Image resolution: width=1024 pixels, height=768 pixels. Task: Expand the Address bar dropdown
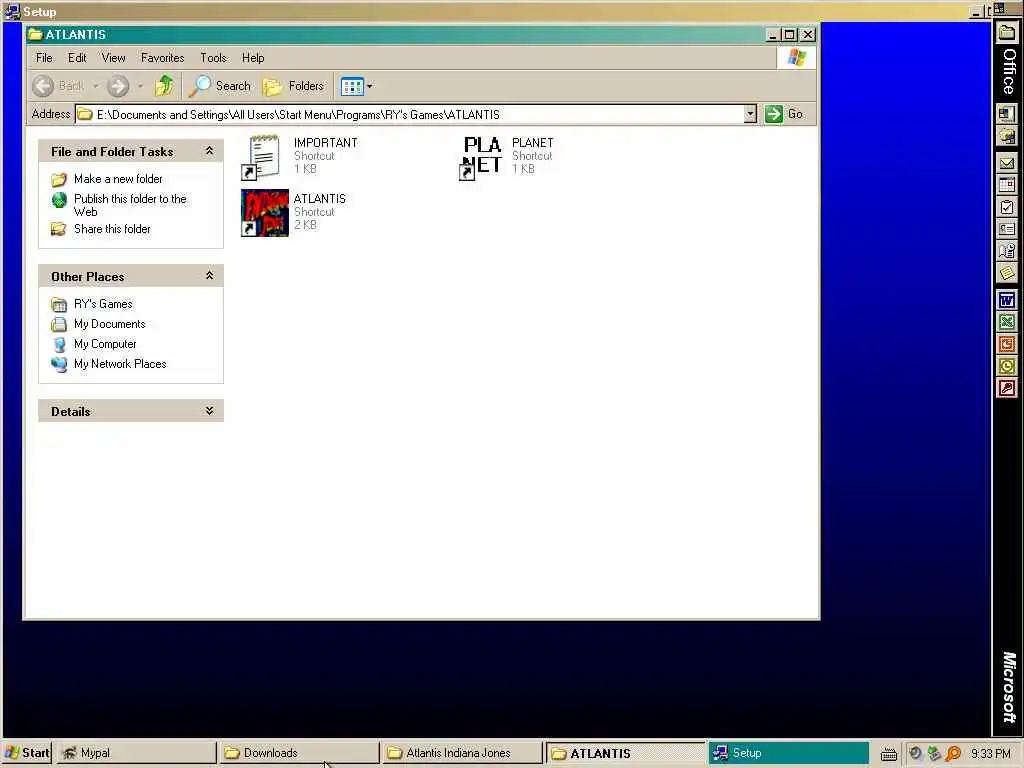click(x=750, y=114)
